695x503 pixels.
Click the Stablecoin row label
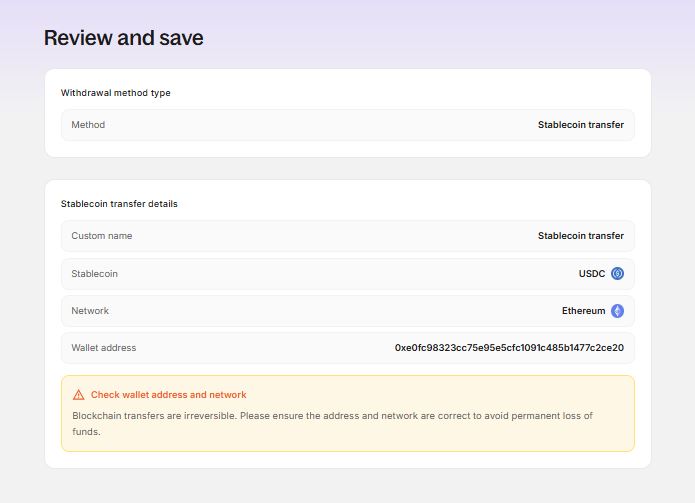[94, 273]
